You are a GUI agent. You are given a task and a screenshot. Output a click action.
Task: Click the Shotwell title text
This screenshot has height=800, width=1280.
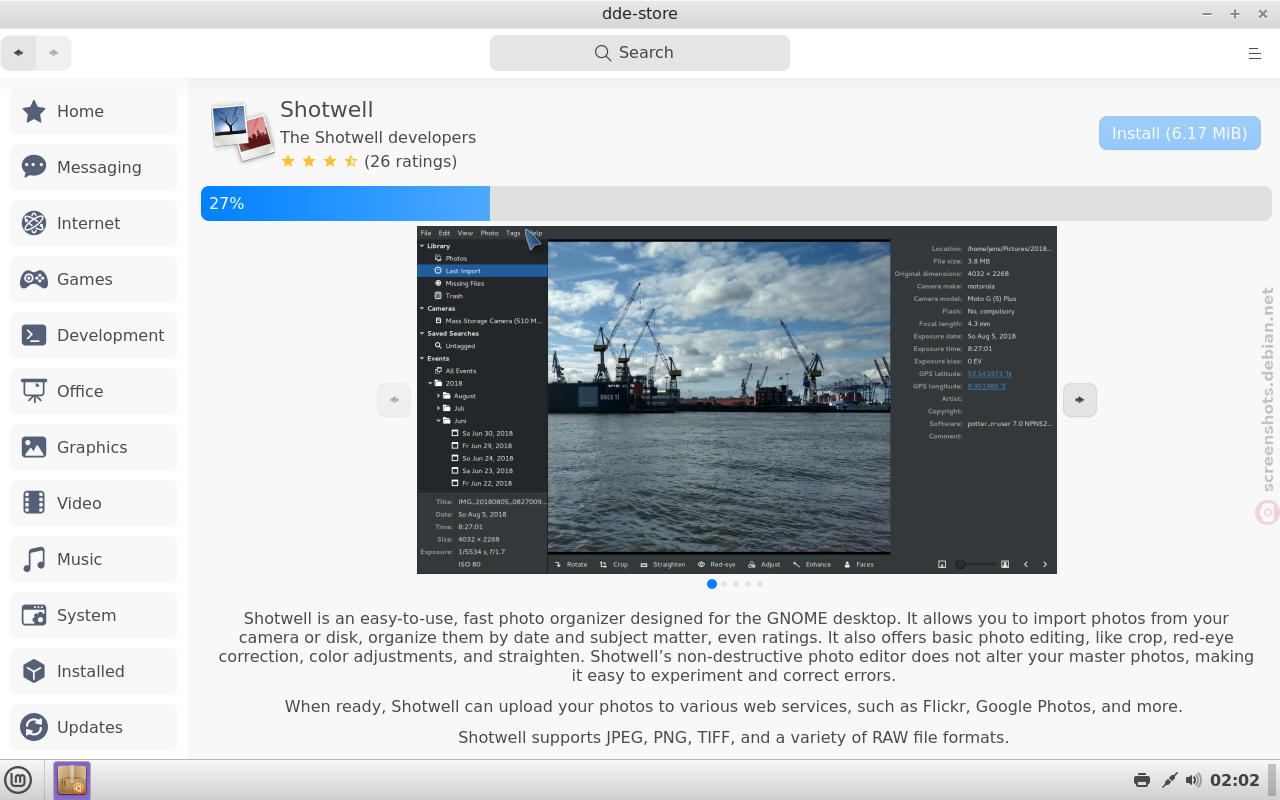tap(327, 110)
